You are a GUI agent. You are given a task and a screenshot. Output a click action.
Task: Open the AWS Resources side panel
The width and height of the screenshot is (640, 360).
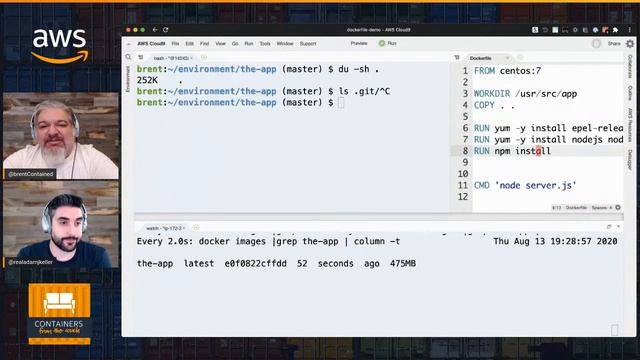click(x=630, y=125)
